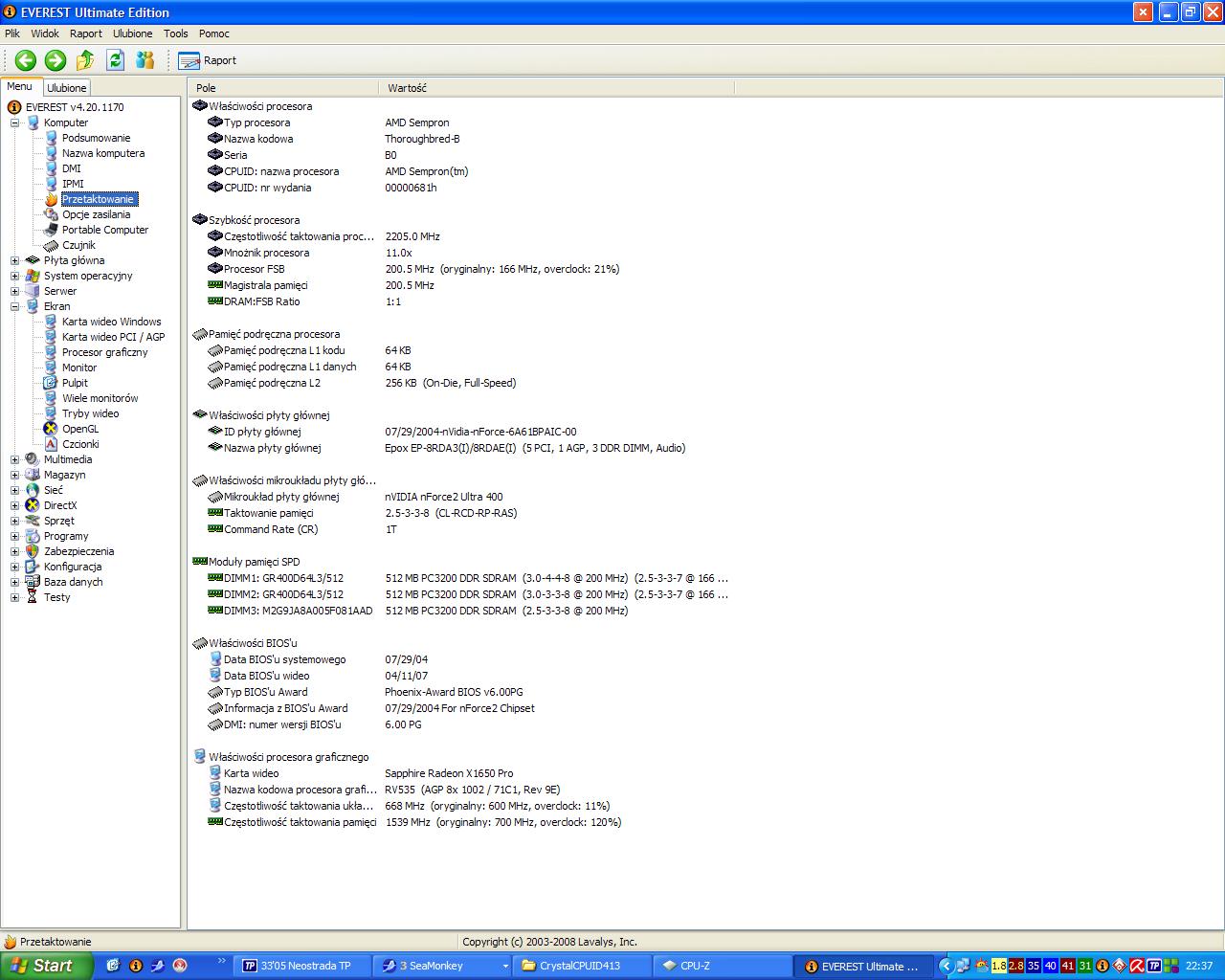
Task: Select the Typ procesora row
Action: coord(463,122)
